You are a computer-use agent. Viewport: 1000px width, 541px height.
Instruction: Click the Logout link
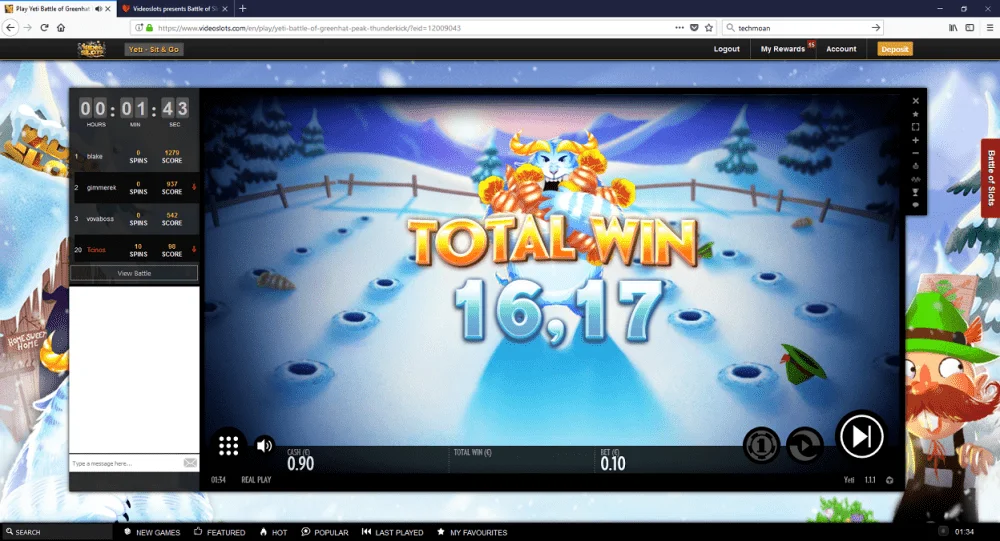(726, 49)
